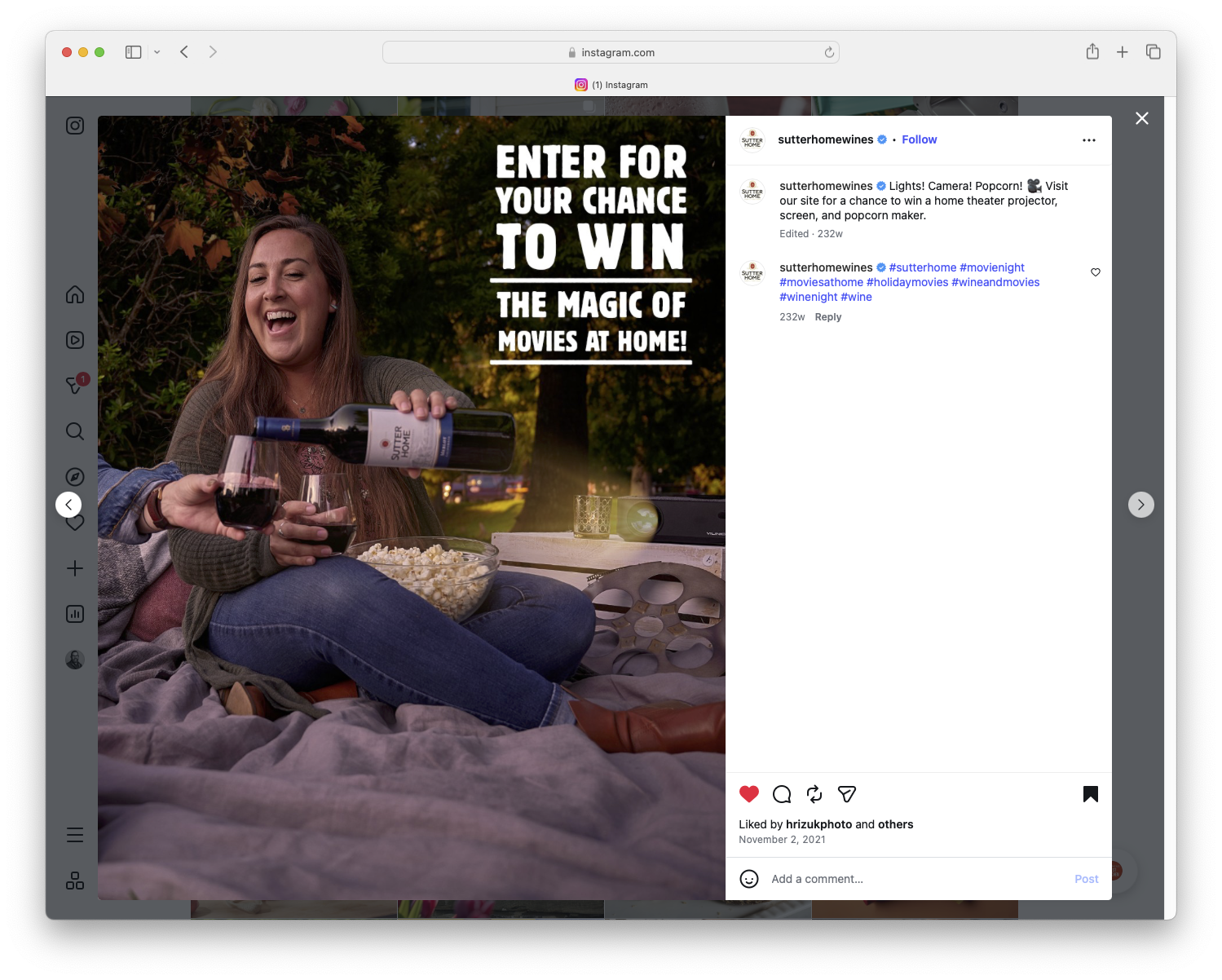Unsave the post using the bookmark icon
Image resolution: width=1222 pixels, height=980 pixels.
1090,793
